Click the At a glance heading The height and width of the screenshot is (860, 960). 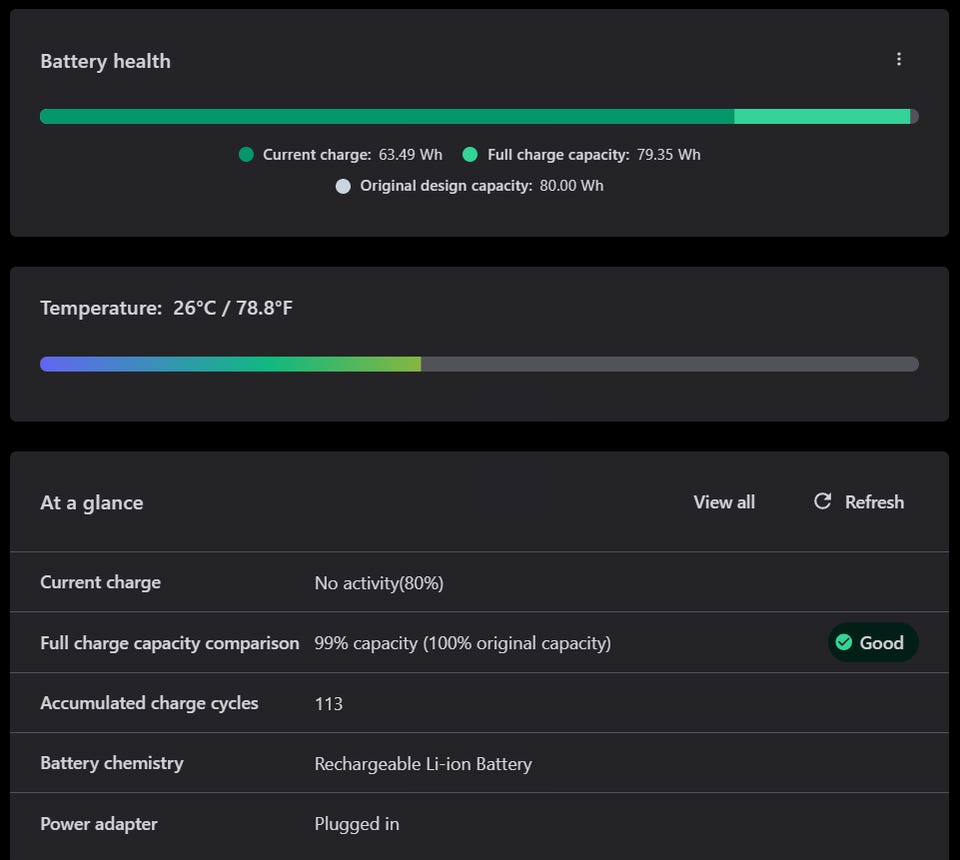91,503
